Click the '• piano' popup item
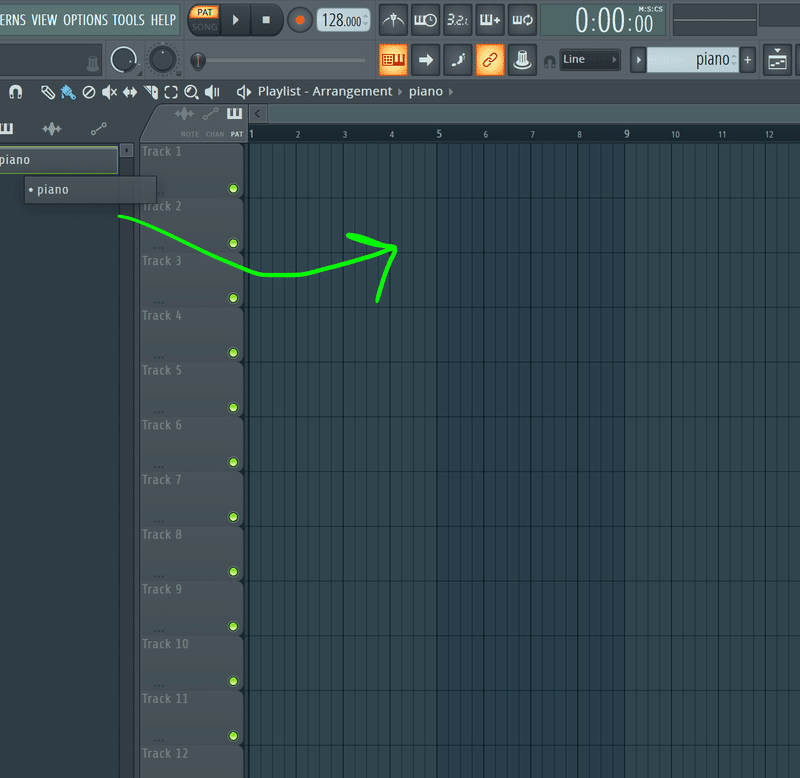The height and width of the screenshot is (778, 800). (90, 190)
